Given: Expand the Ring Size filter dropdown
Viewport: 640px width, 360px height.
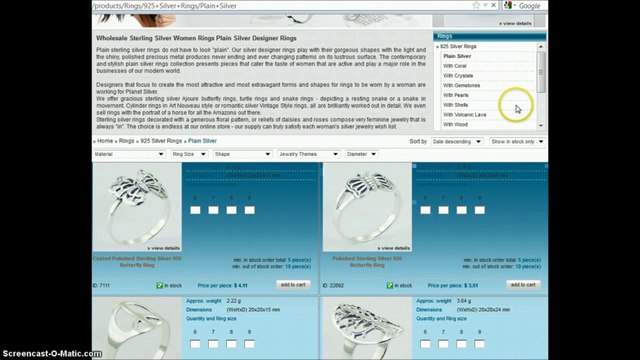Looking at the screenshot, I should (189, 154).
